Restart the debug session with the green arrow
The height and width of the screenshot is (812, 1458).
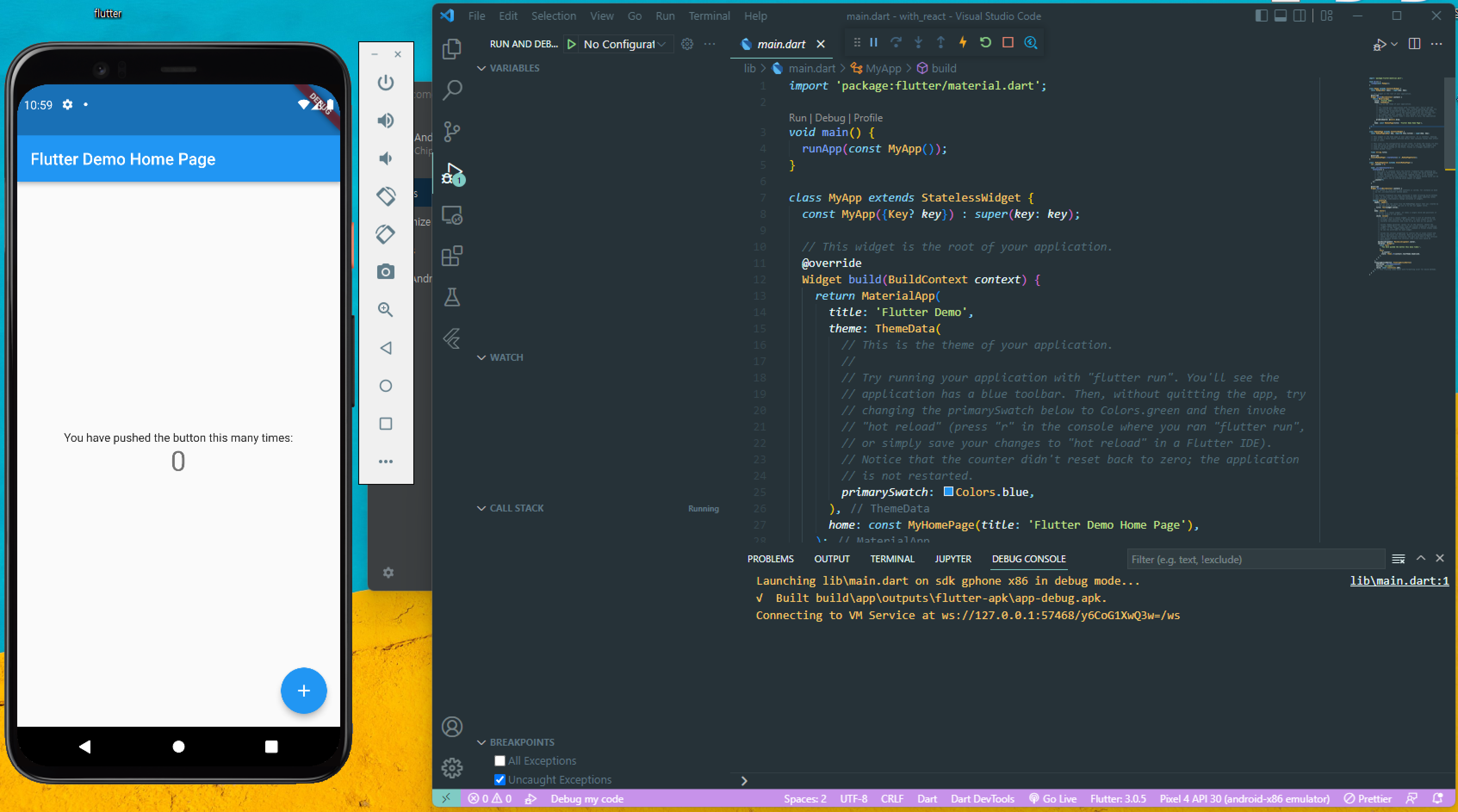[985, 43]
